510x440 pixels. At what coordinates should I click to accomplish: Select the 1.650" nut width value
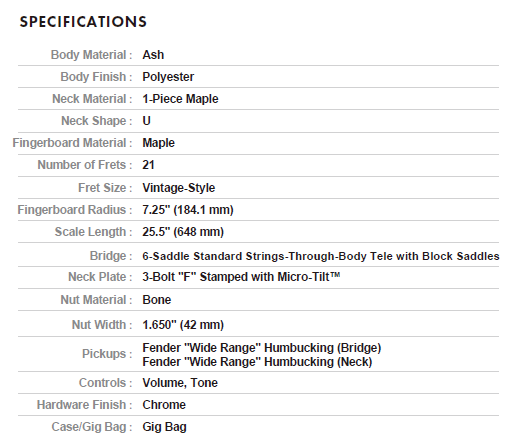(183, 325)
